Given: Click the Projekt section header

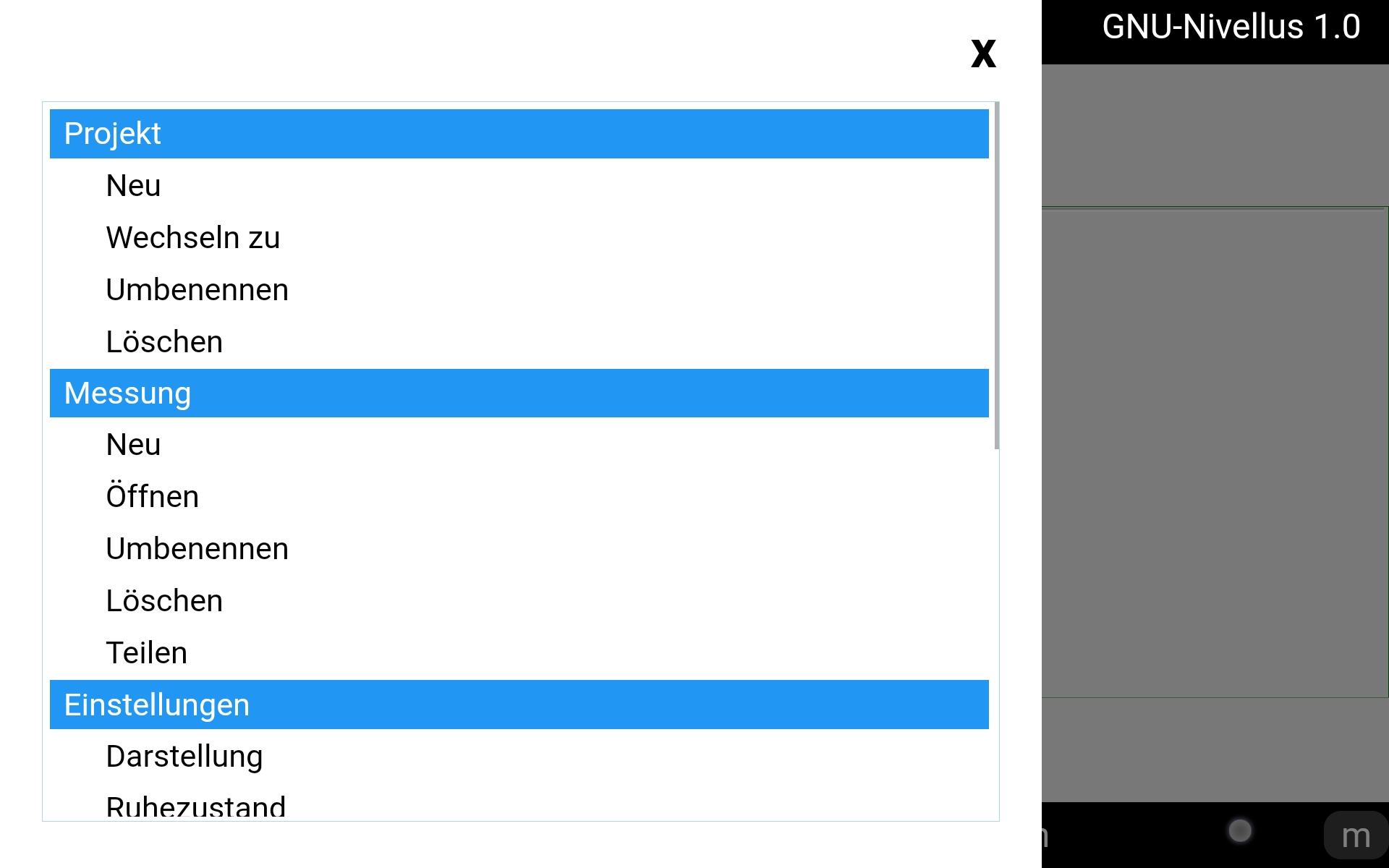Looking at the screenshot, I should coord(519,134).
